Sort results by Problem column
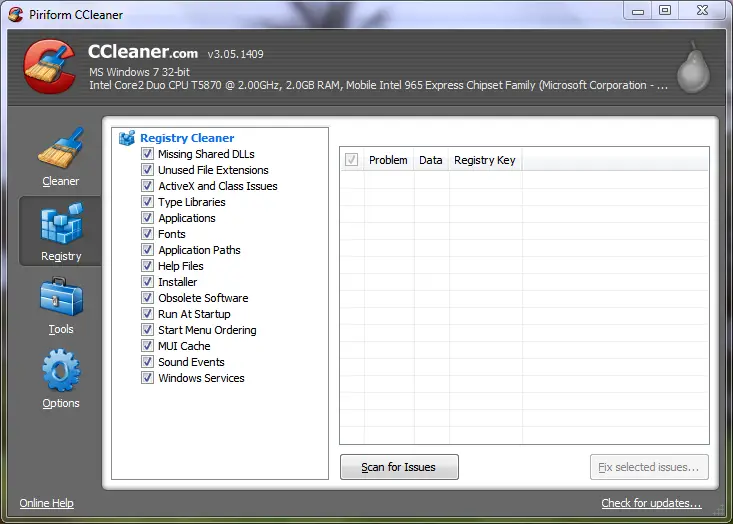The image size is (733, 524). tap(388, 160)
